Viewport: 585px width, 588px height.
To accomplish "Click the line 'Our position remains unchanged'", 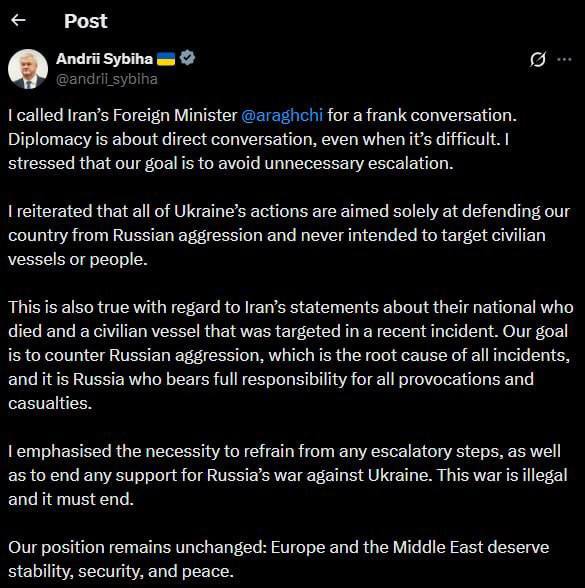I will (279, 548).
